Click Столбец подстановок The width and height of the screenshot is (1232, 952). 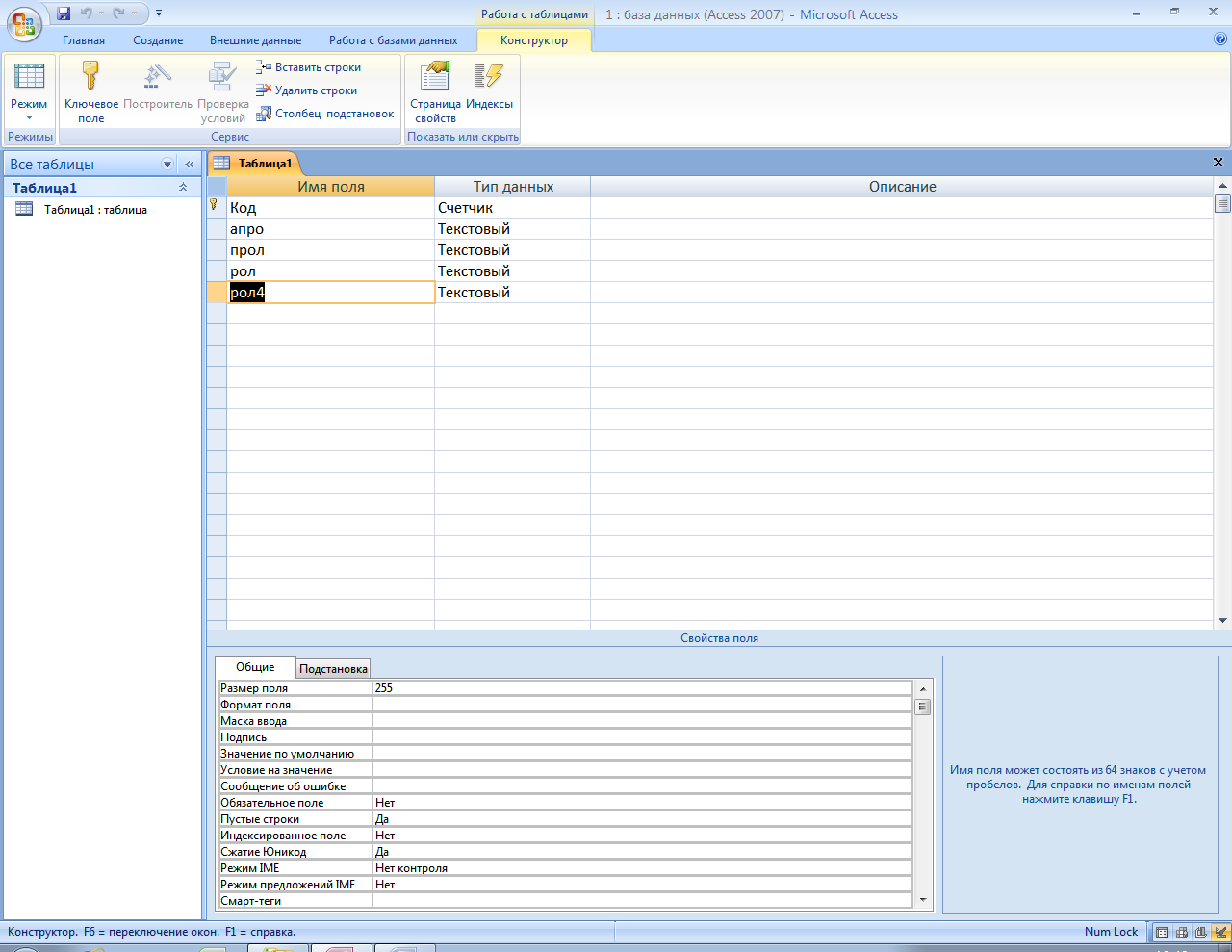click(324, 114)
